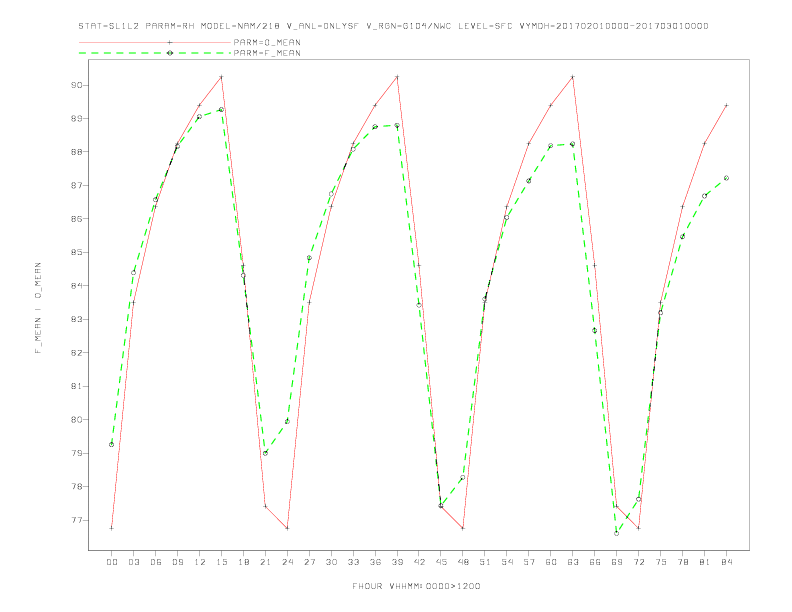Click forecast hour 42 on the horizontal axis
Screen dimensions: 792x612
tap(419, 562)
